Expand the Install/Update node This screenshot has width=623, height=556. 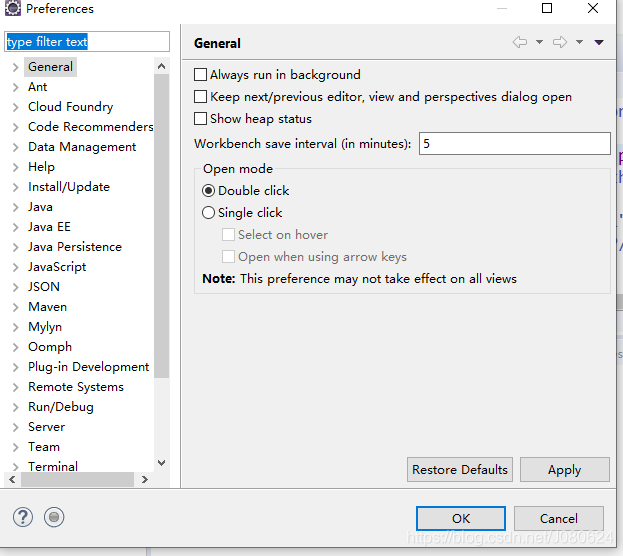pyautogui.click(x=15, y=187)
